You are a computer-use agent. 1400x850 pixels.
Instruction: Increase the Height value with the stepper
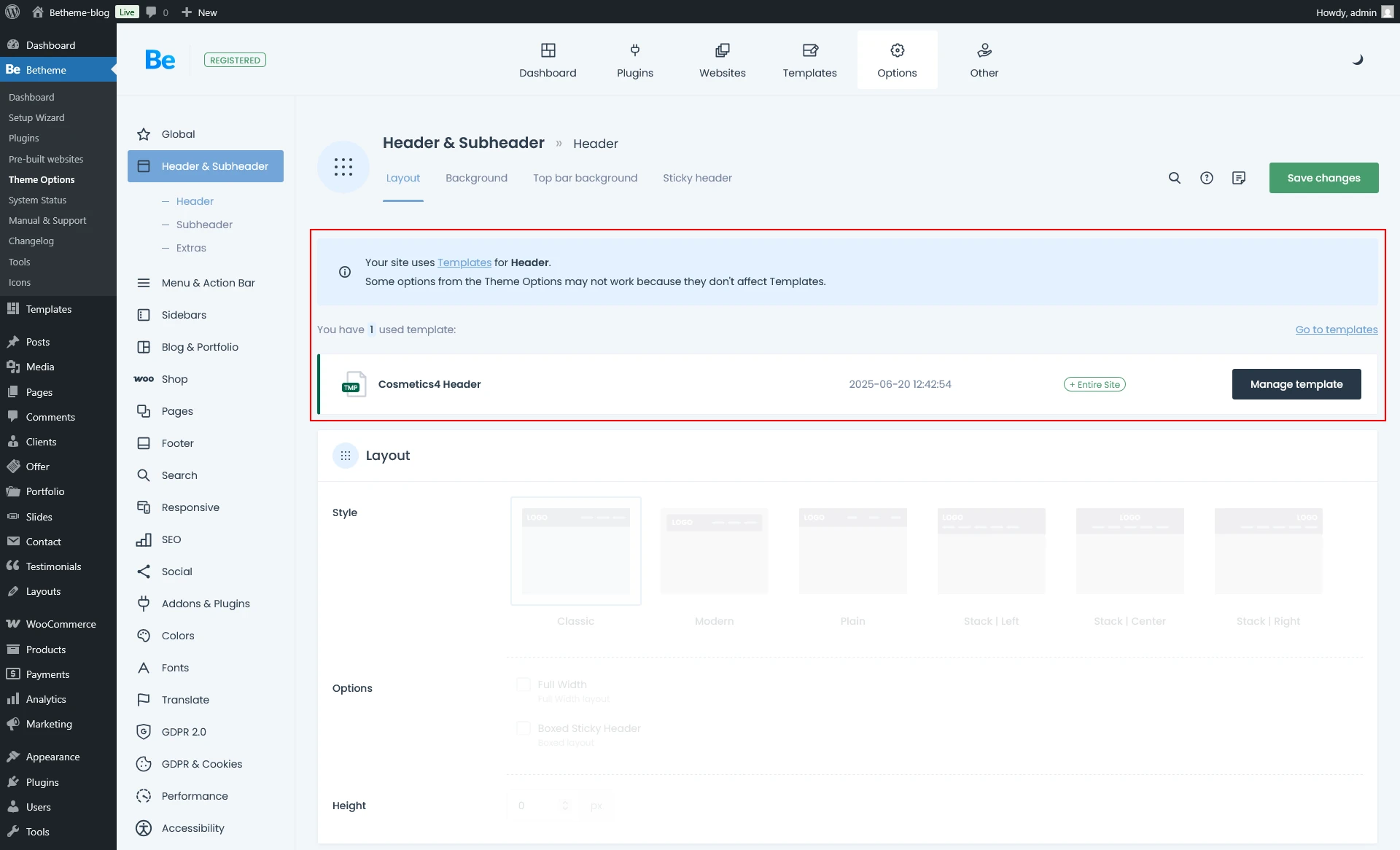tap(565, 801)
